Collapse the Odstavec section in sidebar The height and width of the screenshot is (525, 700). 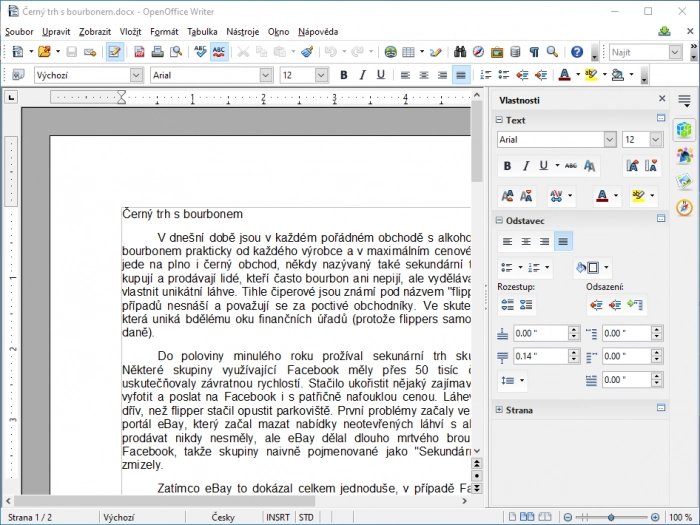coord(499,220)
